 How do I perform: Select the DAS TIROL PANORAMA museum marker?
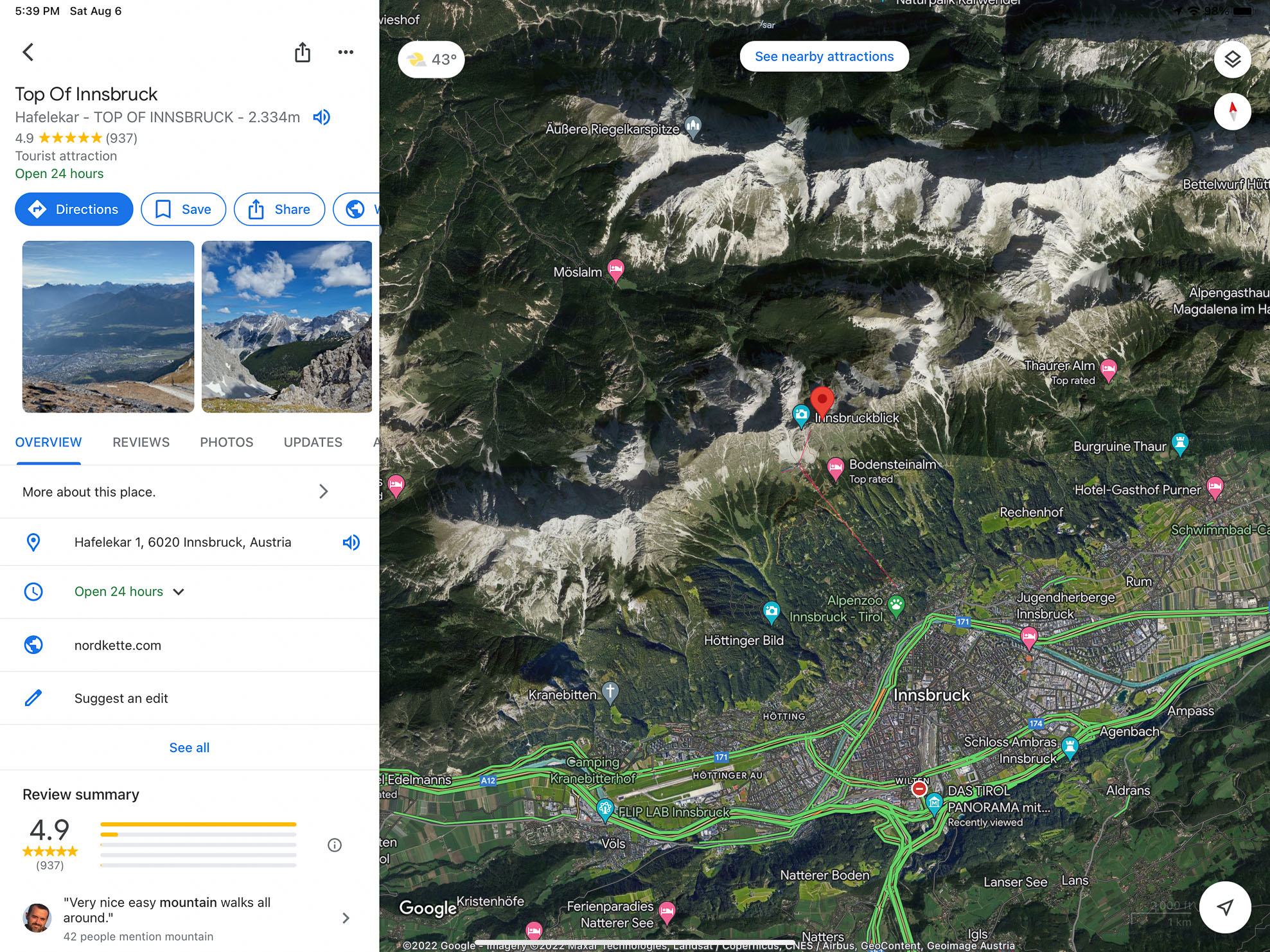pos(934,804)
